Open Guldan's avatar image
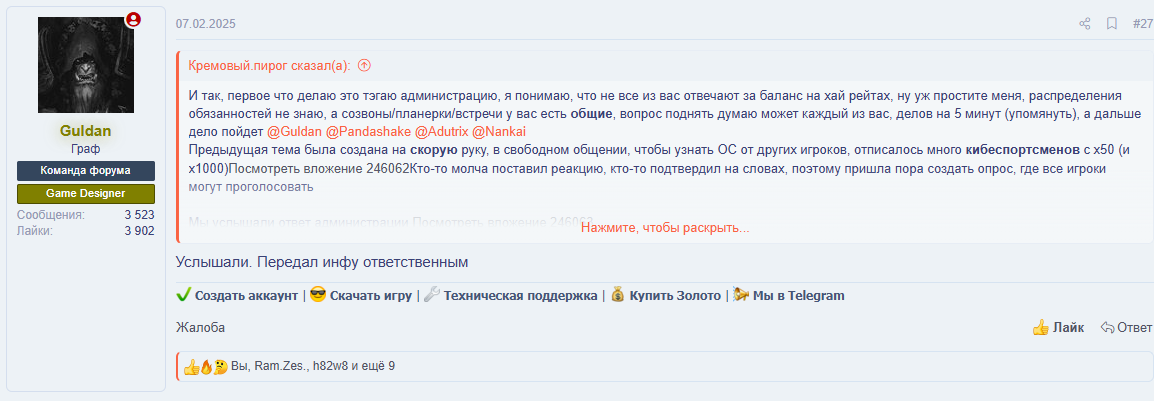Viewport: 1154px width, 401px height. click(x=85, y=65)
